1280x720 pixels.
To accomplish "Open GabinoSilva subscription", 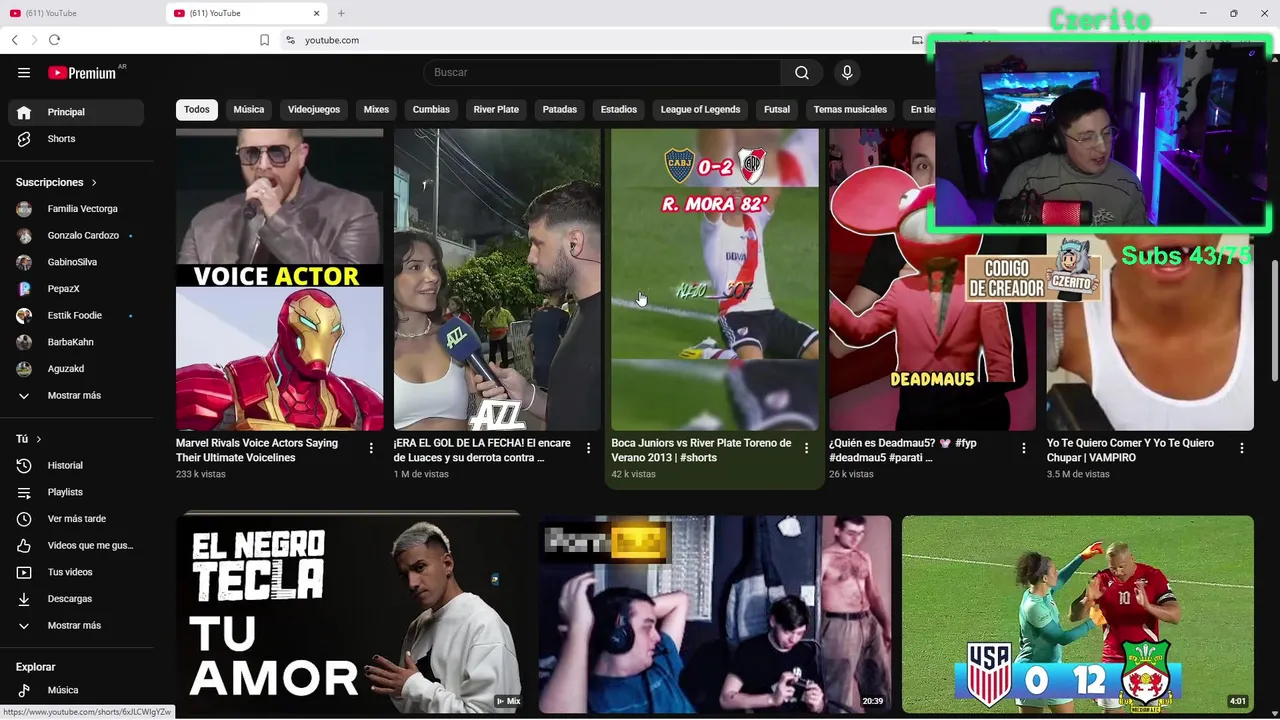I will pos(76,262).
